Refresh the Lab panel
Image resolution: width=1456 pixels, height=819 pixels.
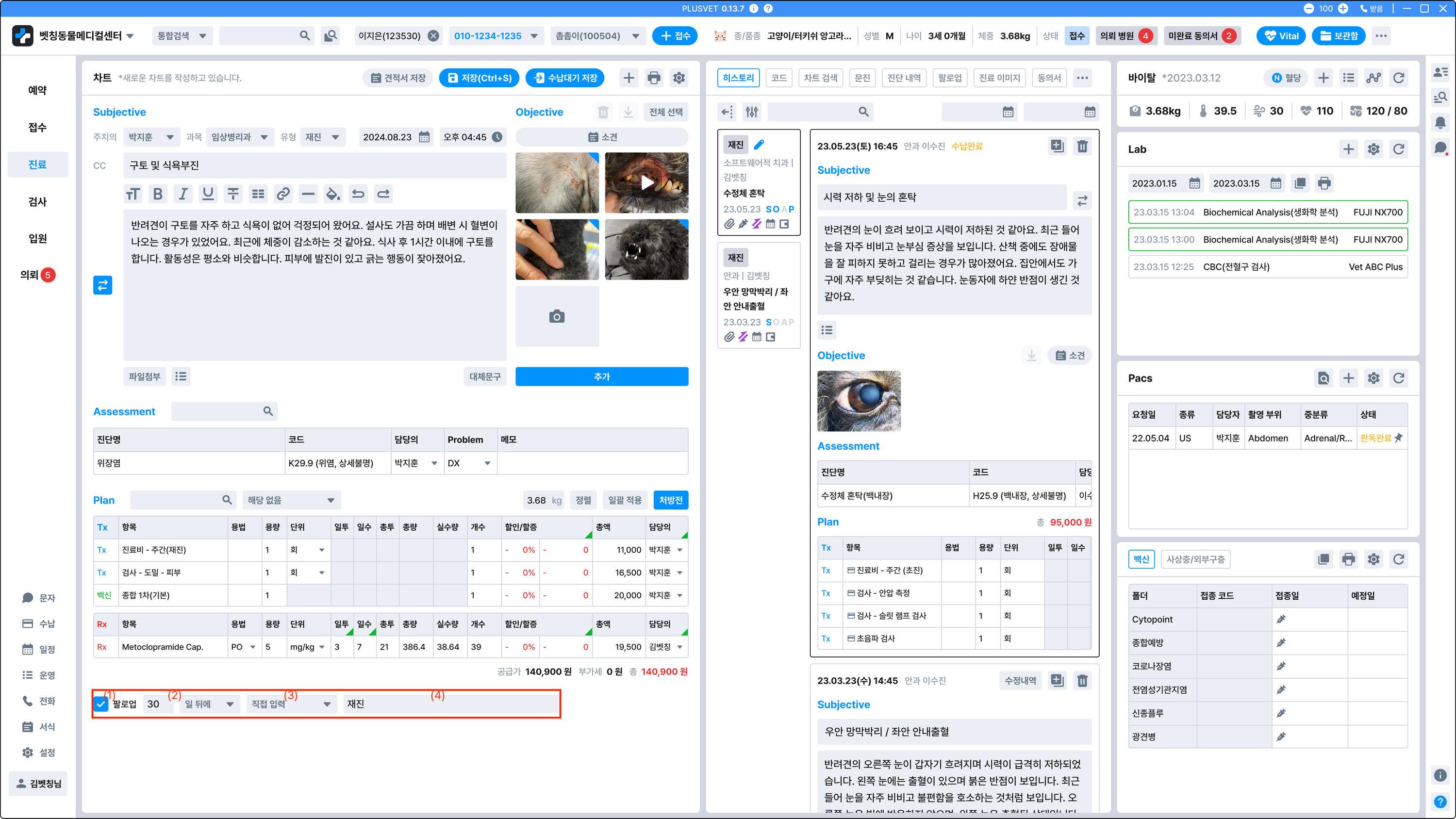tap(1398, 149)
